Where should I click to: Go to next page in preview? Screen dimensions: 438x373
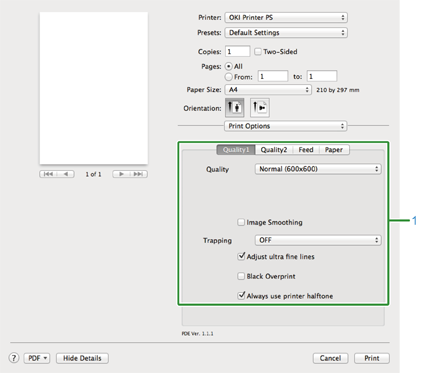[121, 174]
